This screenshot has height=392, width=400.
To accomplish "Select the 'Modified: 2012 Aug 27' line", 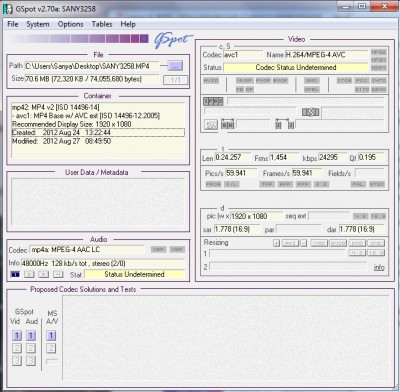I will point(98,141).
